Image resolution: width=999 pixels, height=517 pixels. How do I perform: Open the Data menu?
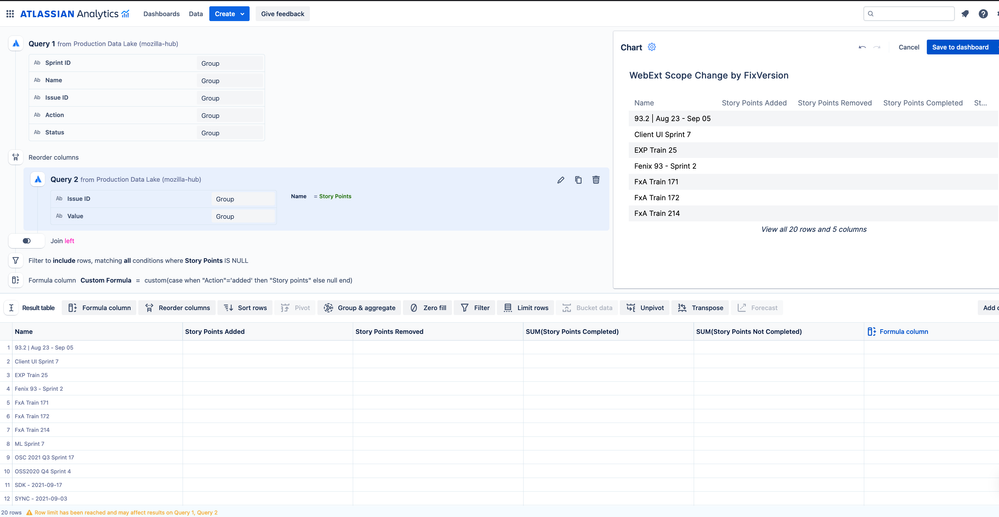[196, 13]
